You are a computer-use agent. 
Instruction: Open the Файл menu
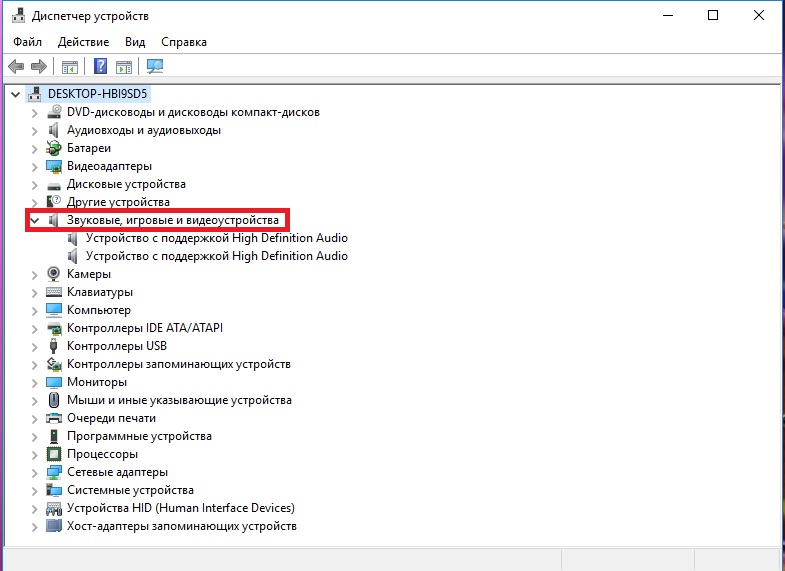(28, 42)
